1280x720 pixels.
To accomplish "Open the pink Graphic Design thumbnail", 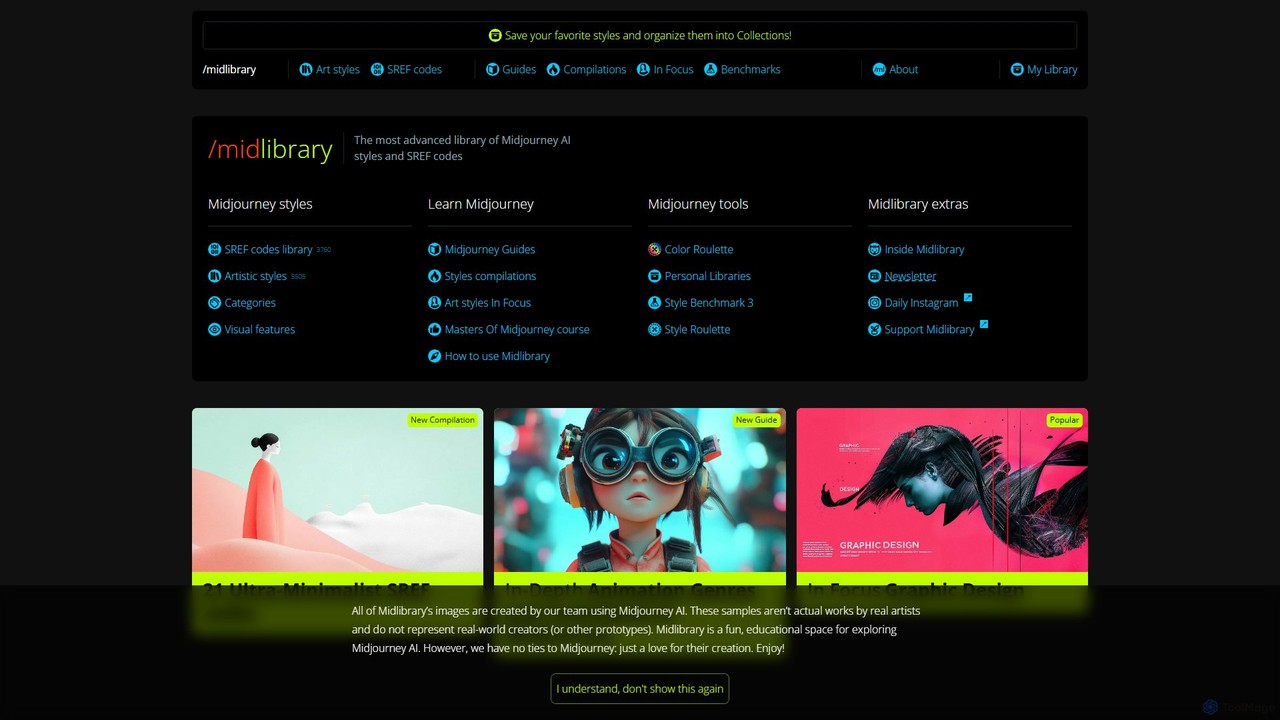I will [x=942, y=490].
